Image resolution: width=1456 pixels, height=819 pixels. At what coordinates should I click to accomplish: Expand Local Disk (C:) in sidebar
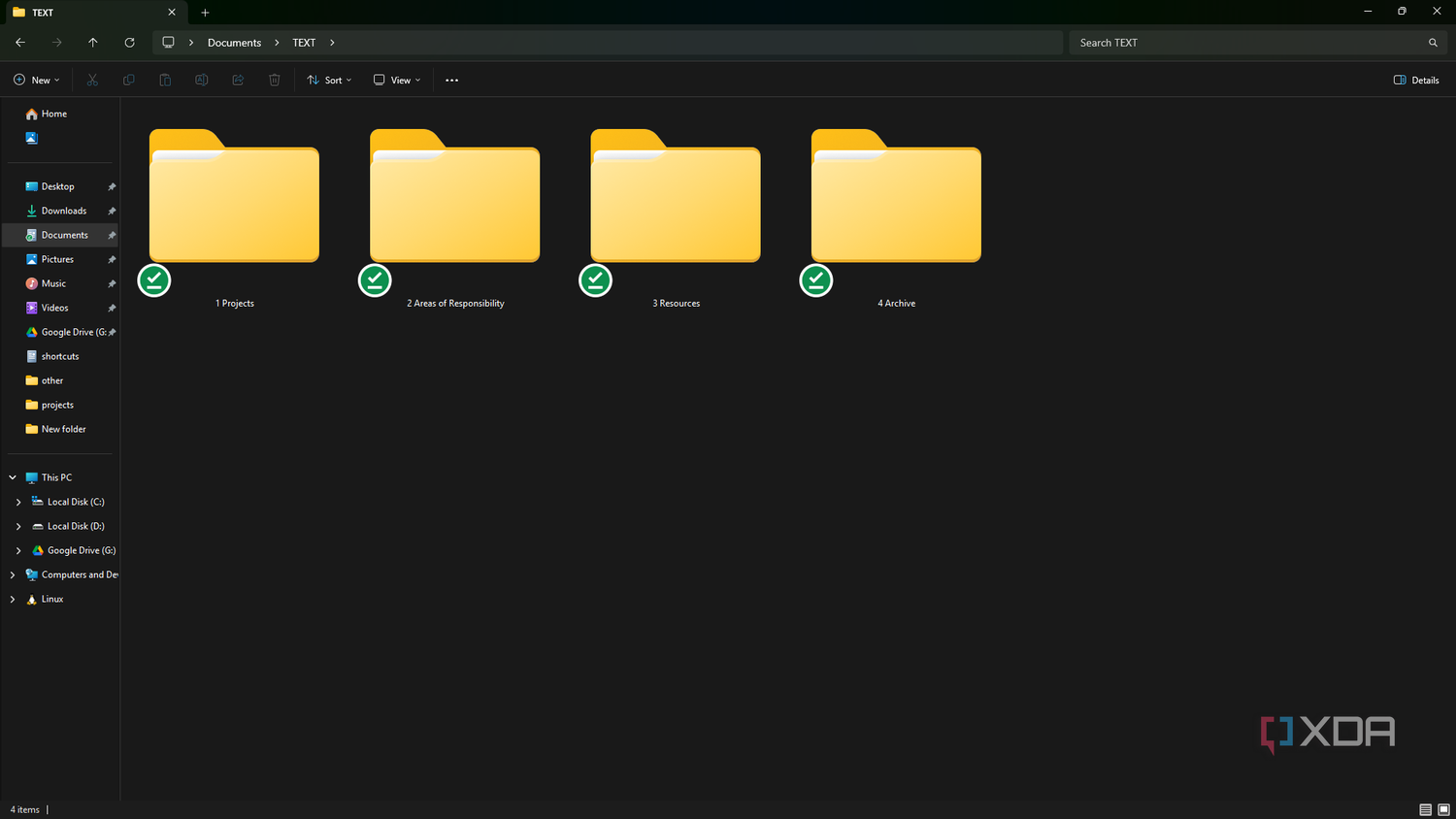click(18, 502)
